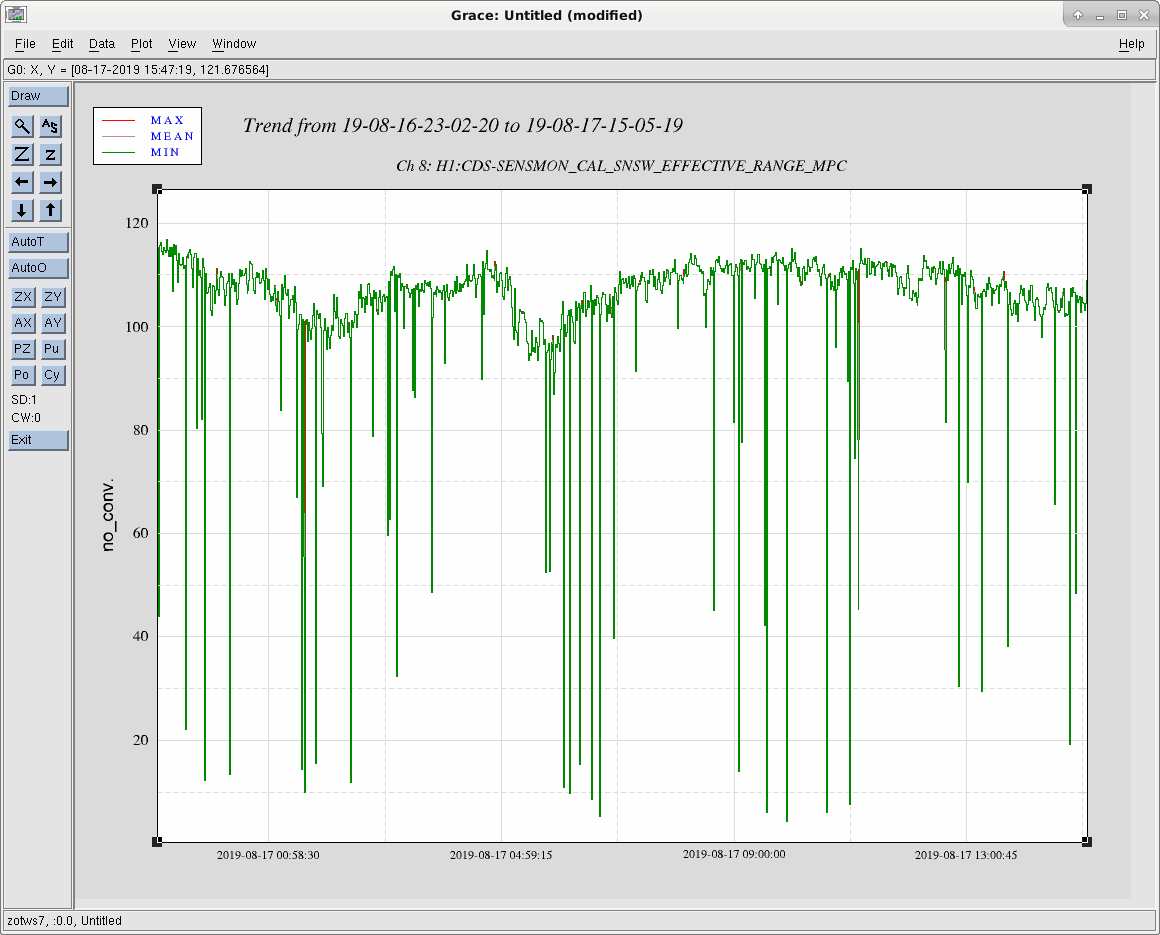Screen dimensions: 1160x935
Task: Click the title bar shade-up arrow button
Action: [1078, 15]
